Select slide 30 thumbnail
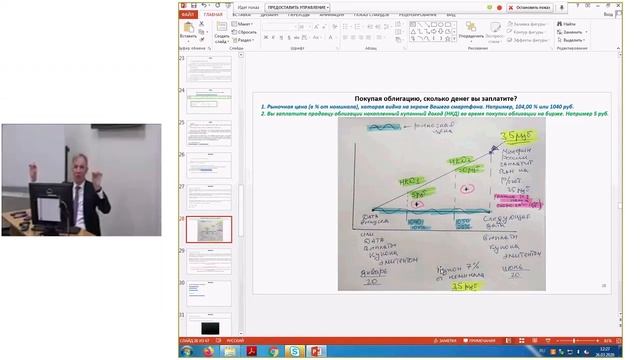 (209, 293)
